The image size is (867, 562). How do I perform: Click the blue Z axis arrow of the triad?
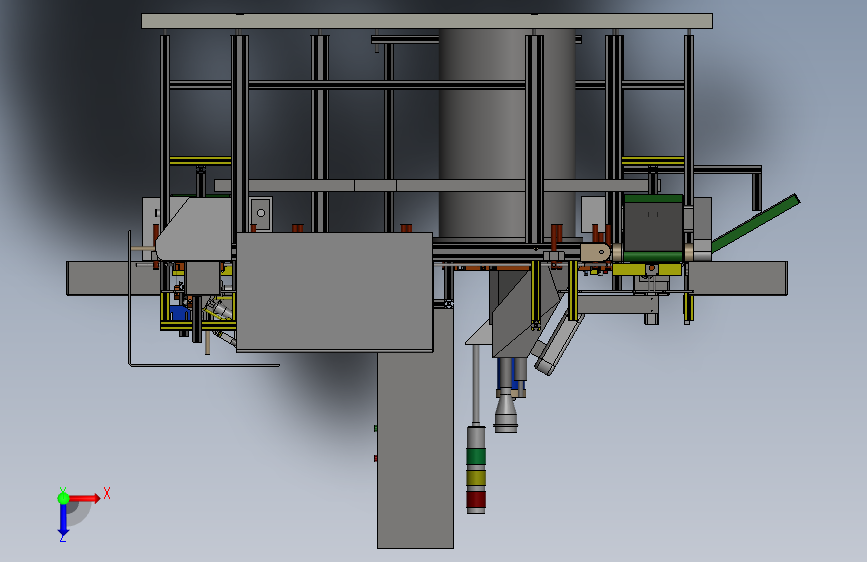[63, 521]
